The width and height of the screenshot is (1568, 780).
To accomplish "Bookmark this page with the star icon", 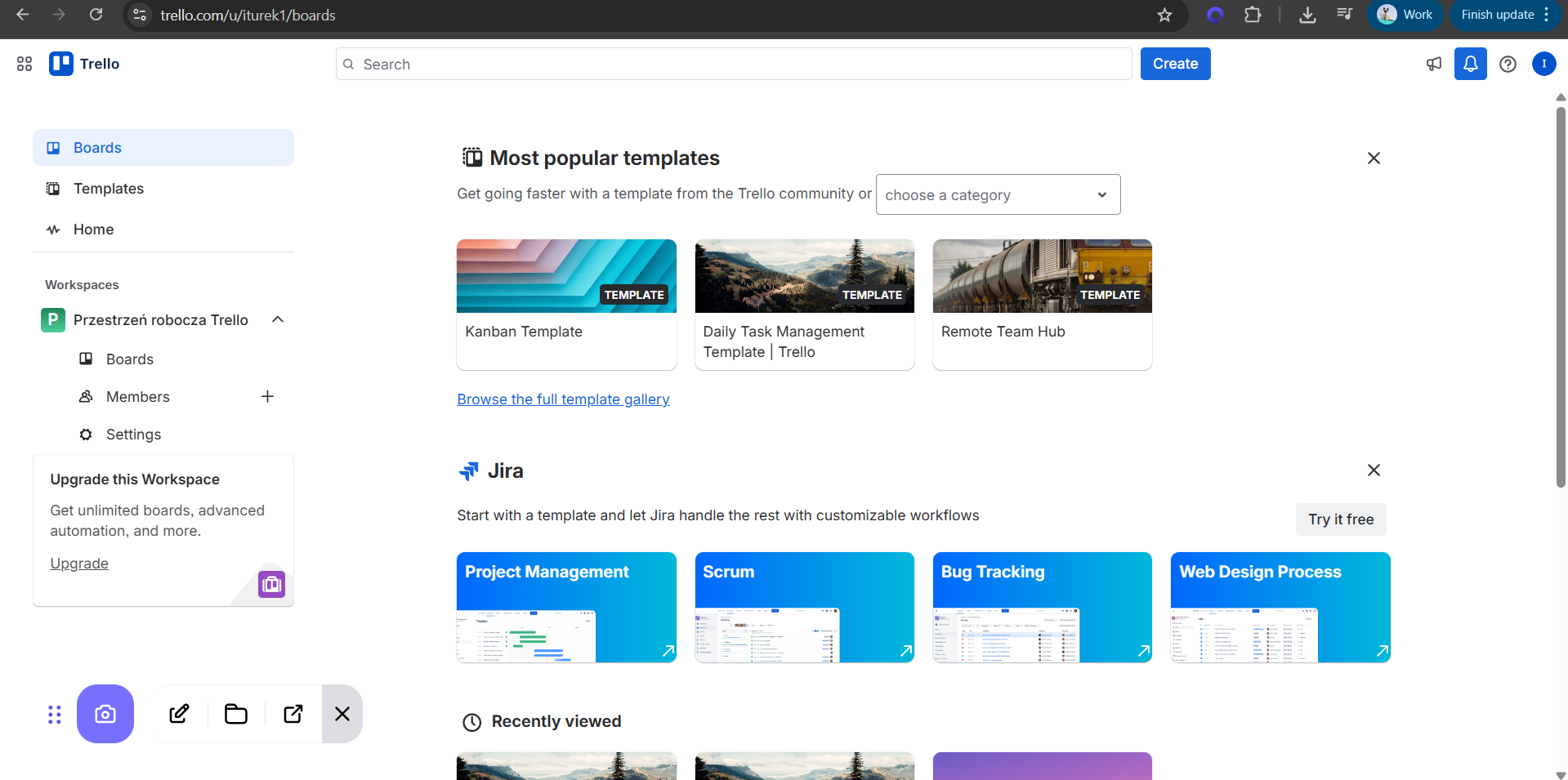I will (x=1164, y=15).
